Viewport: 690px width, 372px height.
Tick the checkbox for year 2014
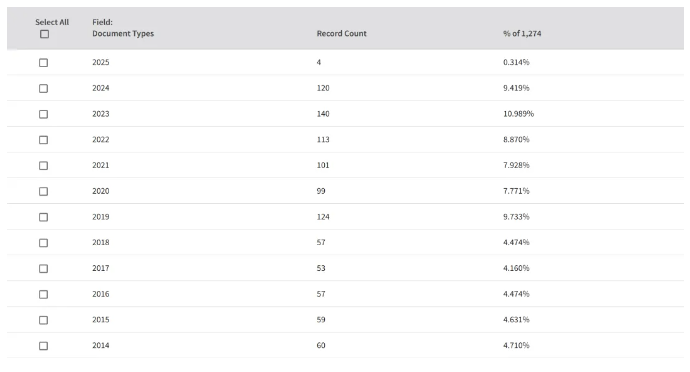(x=43, y=346)
